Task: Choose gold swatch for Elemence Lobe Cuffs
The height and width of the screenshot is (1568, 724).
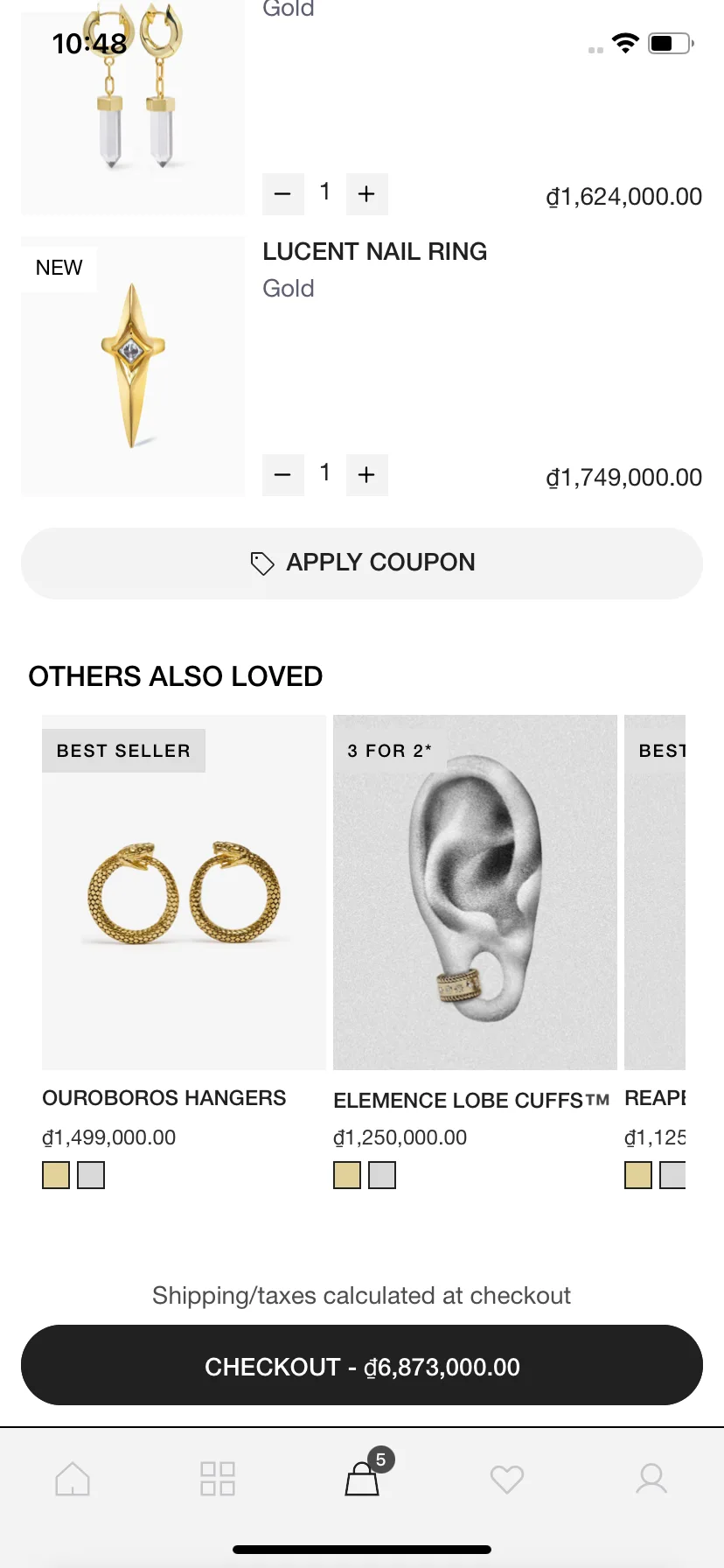Action: [x=347, y=1175]
